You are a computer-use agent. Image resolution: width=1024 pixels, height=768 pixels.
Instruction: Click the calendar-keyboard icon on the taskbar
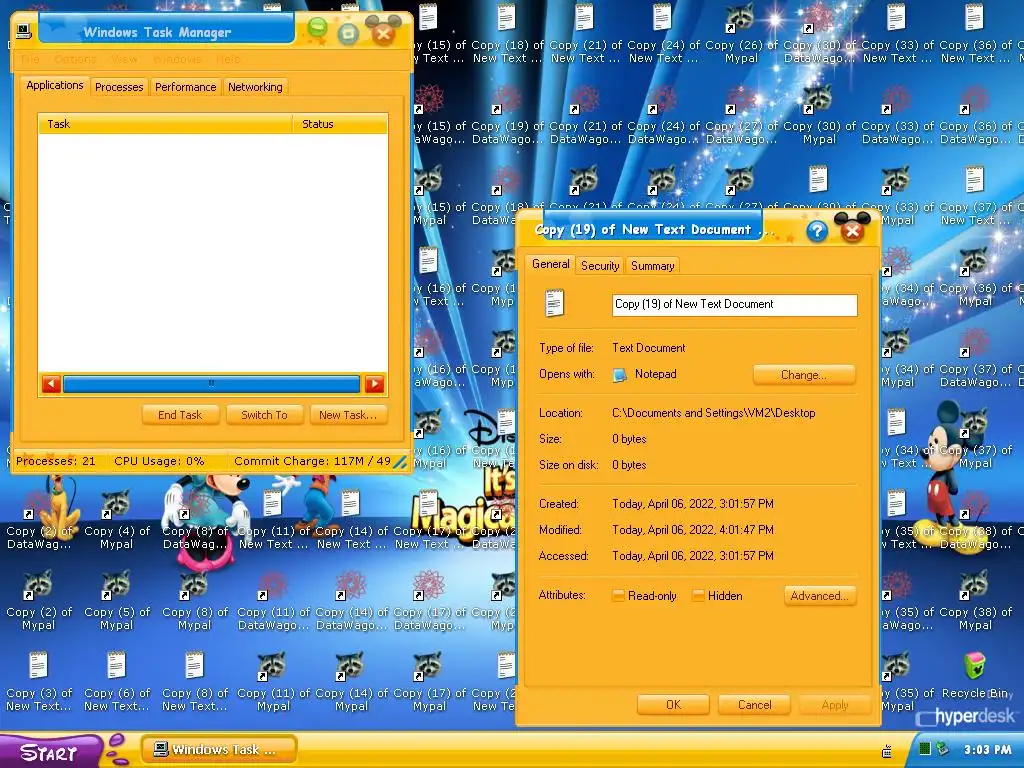pos(887,751)
